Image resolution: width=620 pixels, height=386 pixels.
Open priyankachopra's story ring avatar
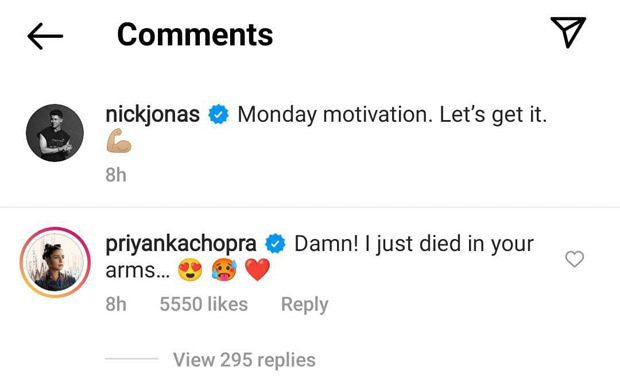[55, 262]
